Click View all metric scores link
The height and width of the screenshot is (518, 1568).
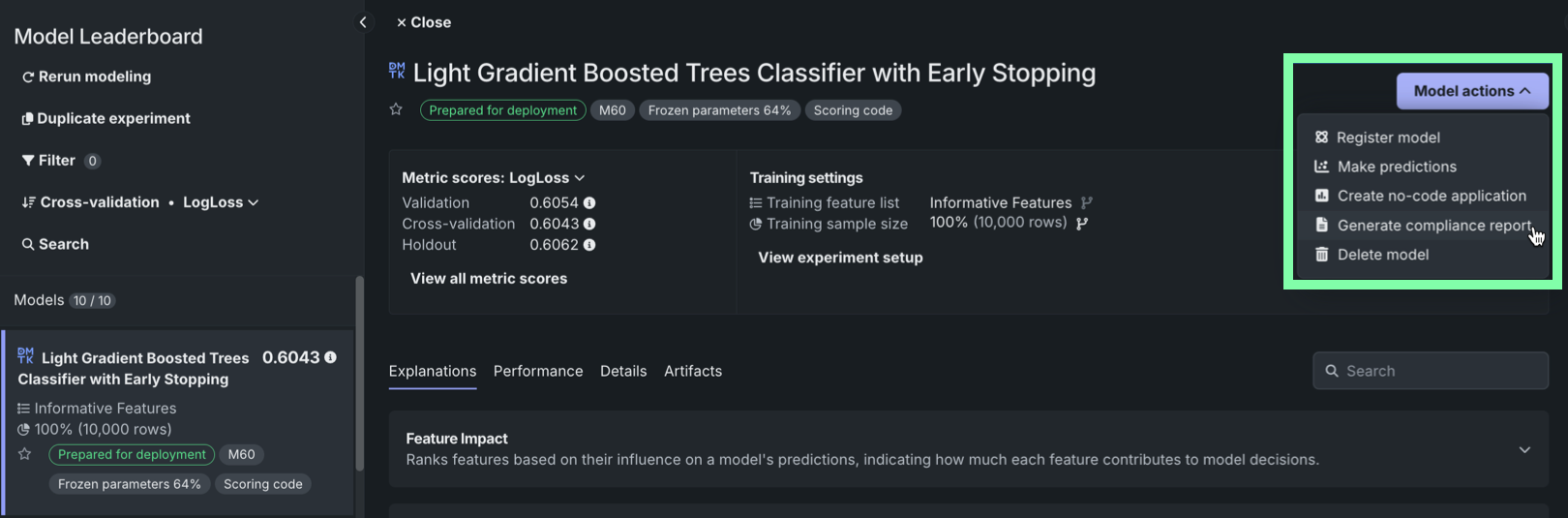489,279
